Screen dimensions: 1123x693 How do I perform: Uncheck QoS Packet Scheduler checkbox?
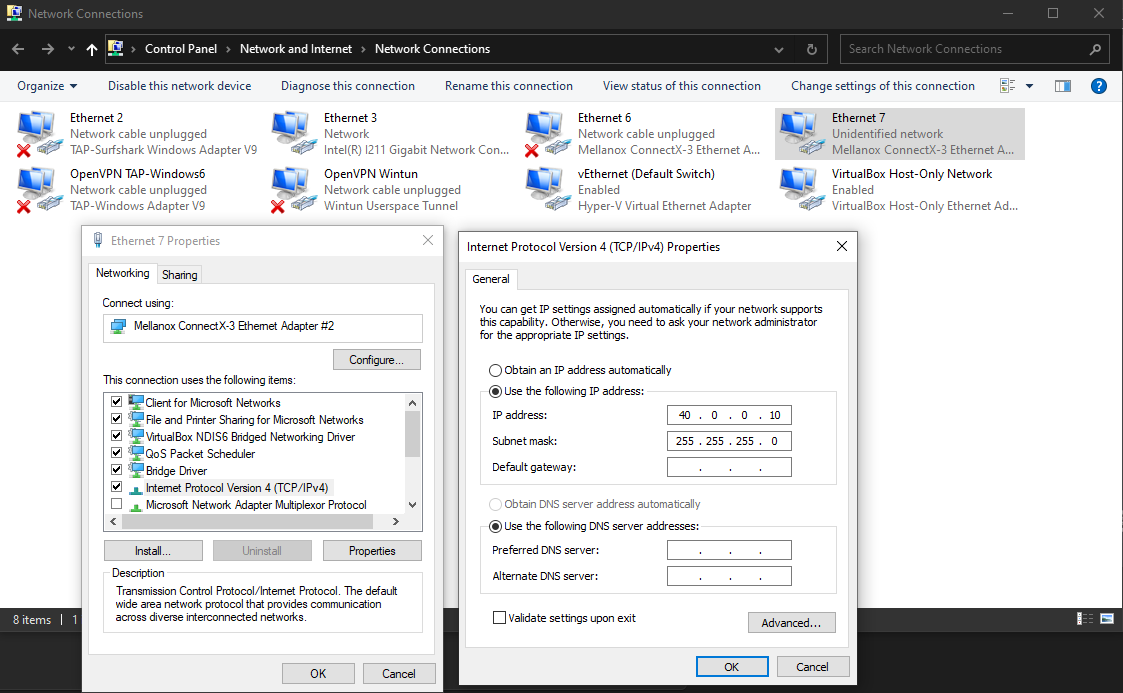(117, 452)
